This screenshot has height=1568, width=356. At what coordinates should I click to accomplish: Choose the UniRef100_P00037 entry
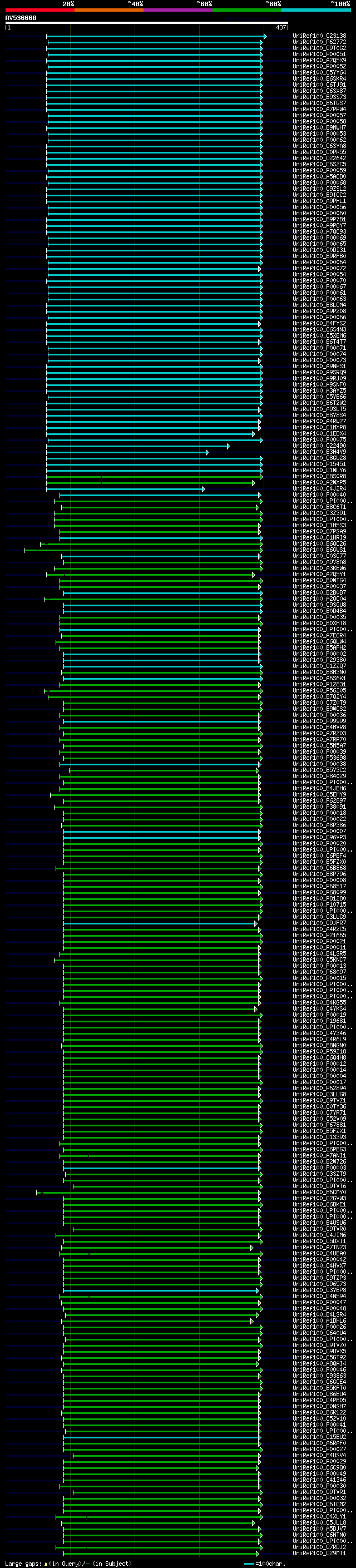click(x=319, y=587)
